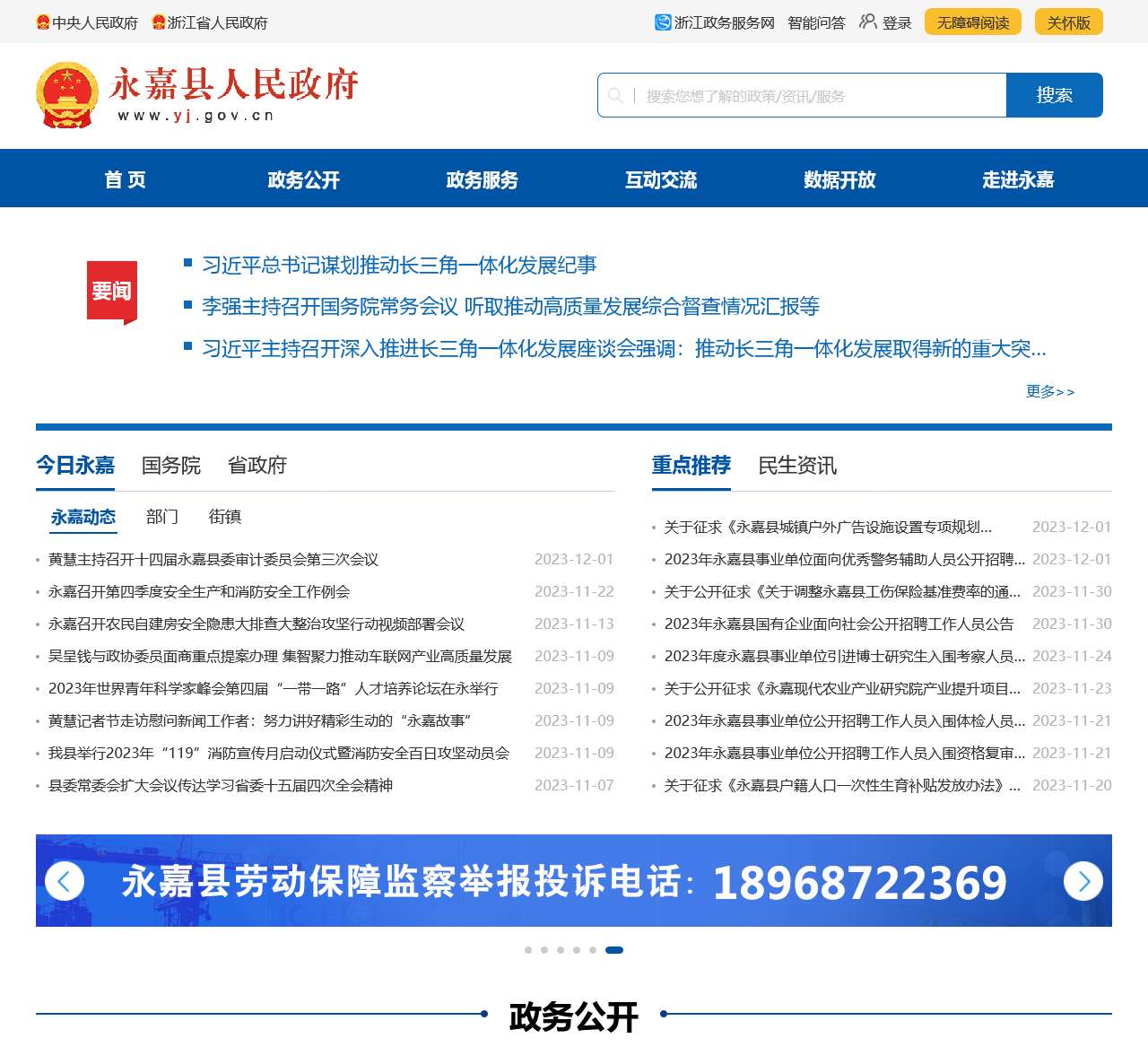
Task: Click the next arrow on the banner carousel
Action: click(1084, 881)
